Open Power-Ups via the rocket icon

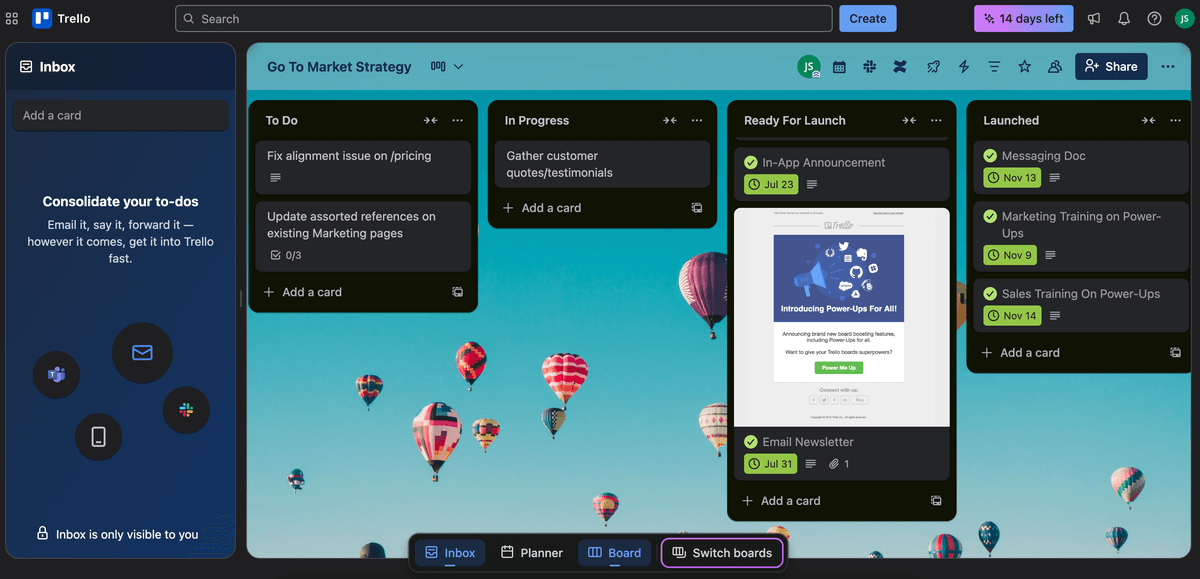pyautogui.click(x=933, y=66)
